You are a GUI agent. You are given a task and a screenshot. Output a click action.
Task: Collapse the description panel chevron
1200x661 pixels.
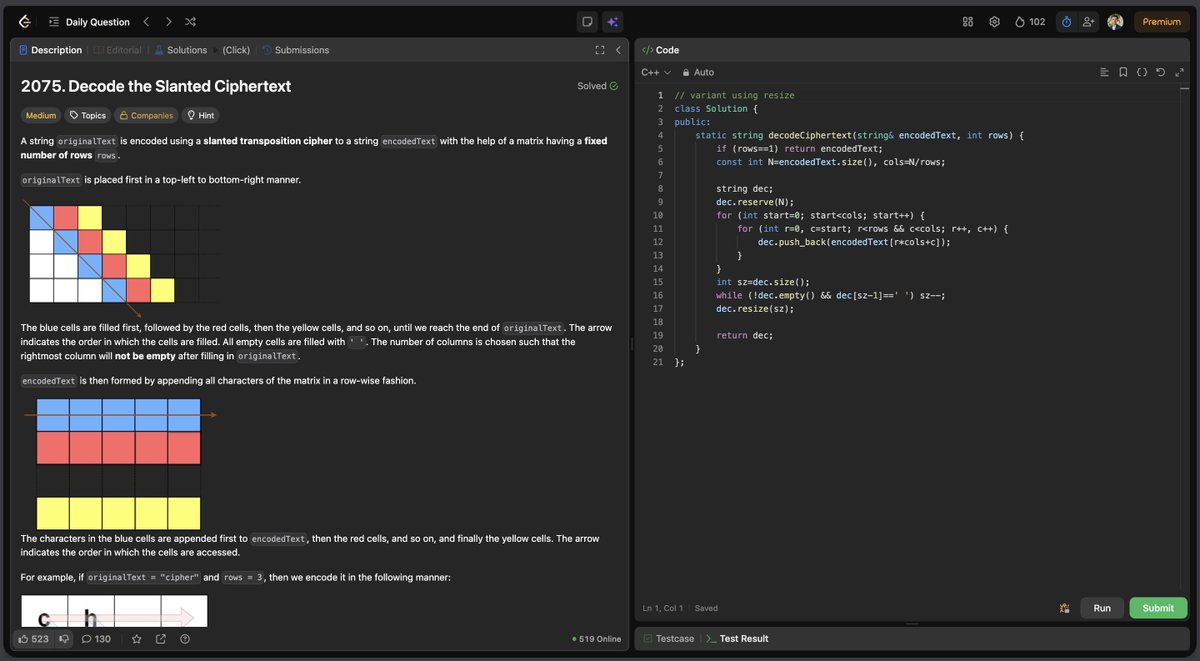[618, 50]
